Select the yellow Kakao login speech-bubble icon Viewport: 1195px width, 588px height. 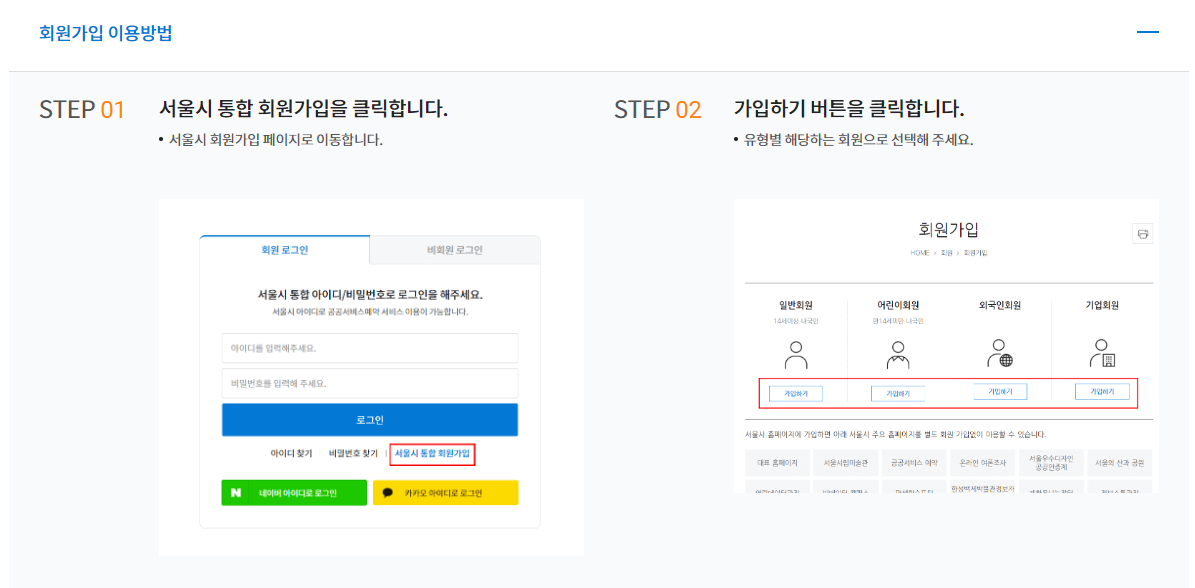click(x=389, y=492)
